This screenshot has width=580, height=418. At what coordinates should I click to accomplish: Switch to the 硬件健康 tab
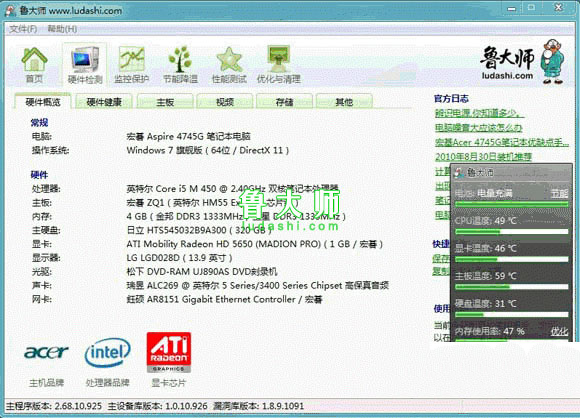(x=104, y=102)
